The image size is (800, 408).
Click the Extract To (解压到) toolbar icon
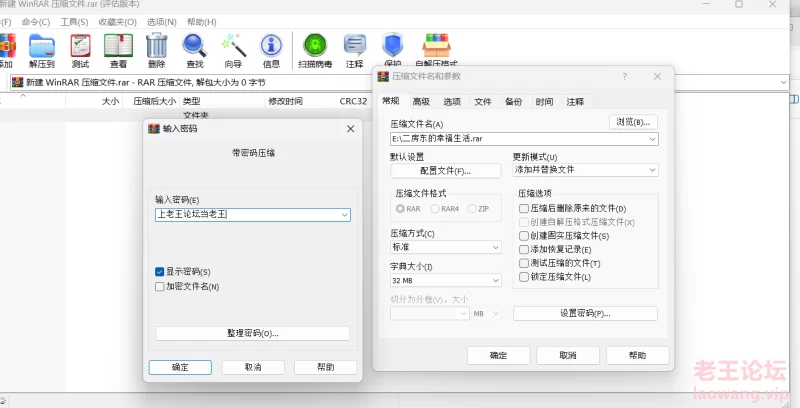point(42,50)
